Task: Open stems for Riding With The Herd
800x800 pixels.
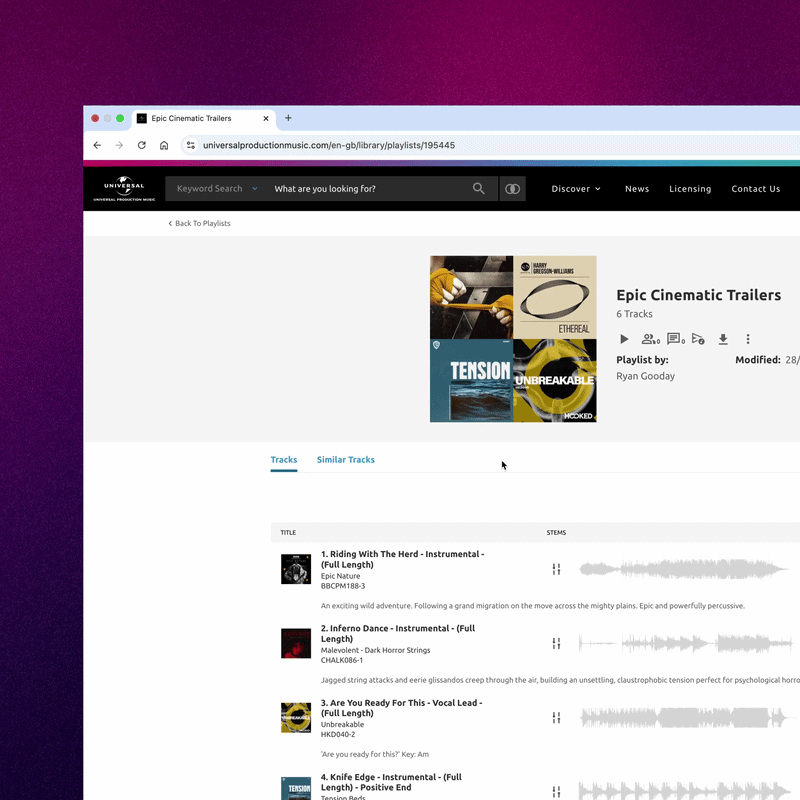Action: coord(556,569)
